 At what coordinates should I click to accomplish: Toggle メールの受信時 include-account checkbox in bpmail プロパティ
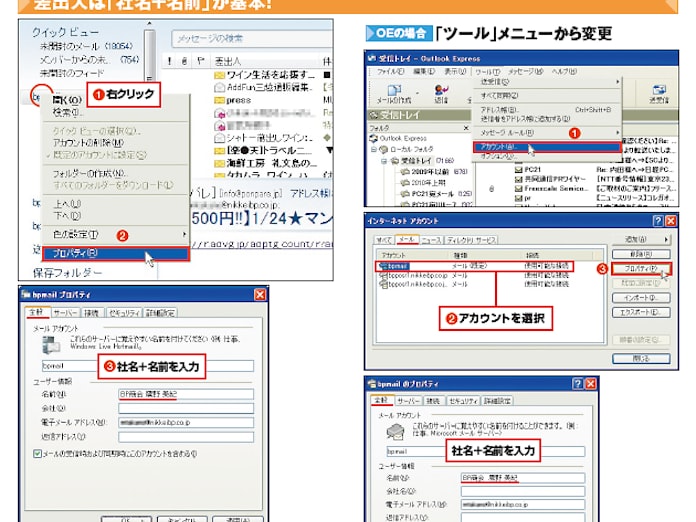click(x=37, y=453)
